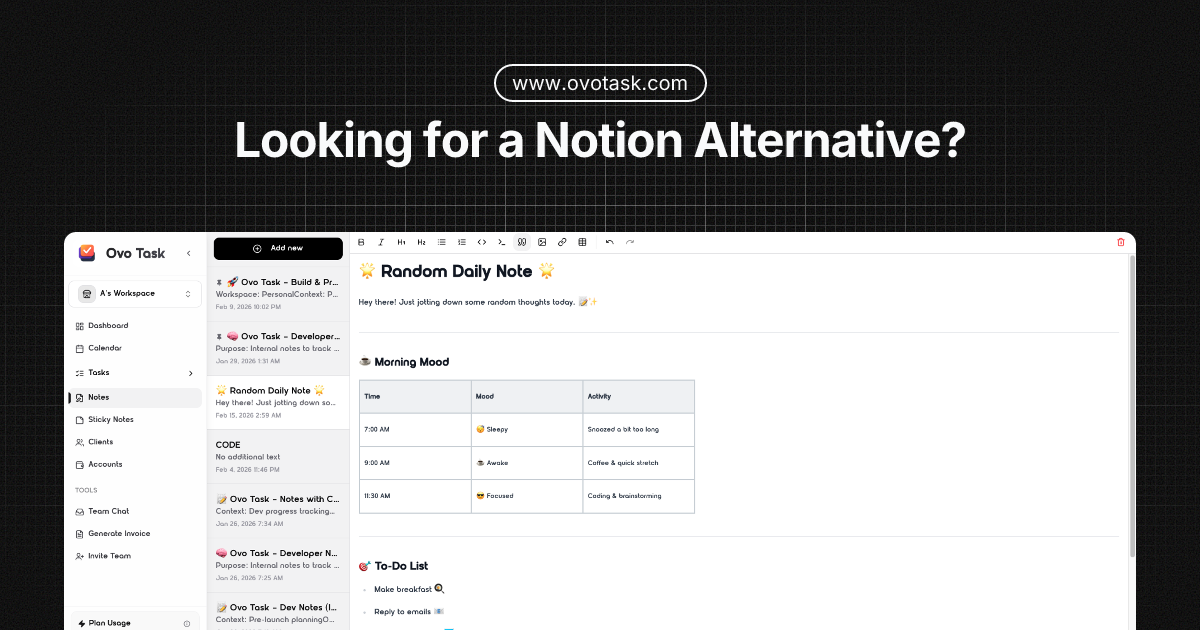1200x630 pixels.
Task: Apply italic formatting from the toolbar
Action: [x=380, y=242]
